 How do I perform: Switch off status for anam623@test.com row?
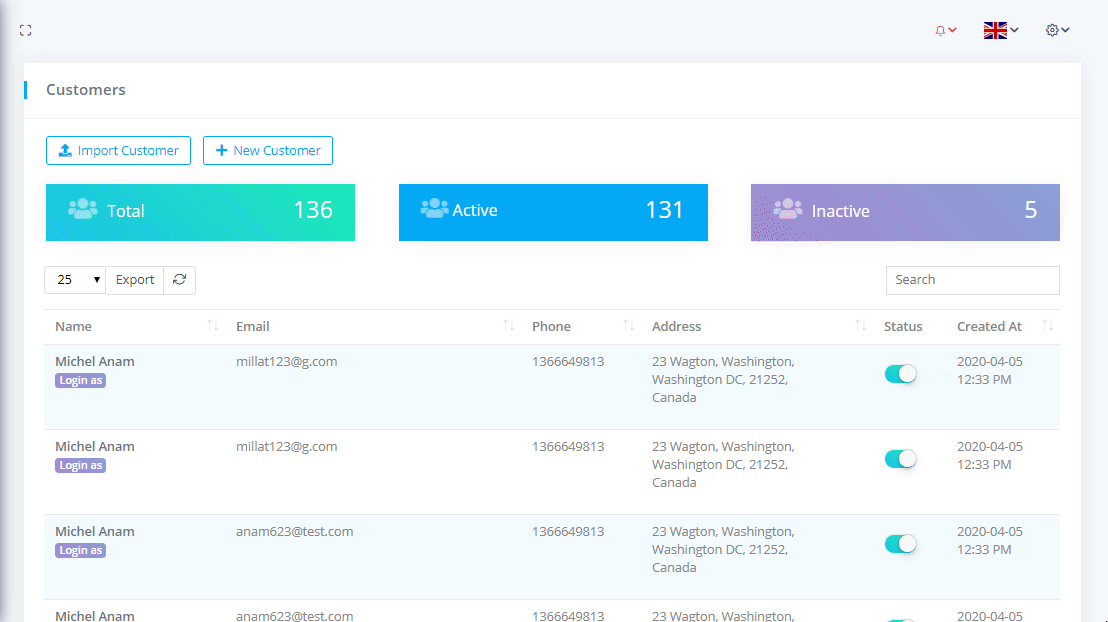900,544
